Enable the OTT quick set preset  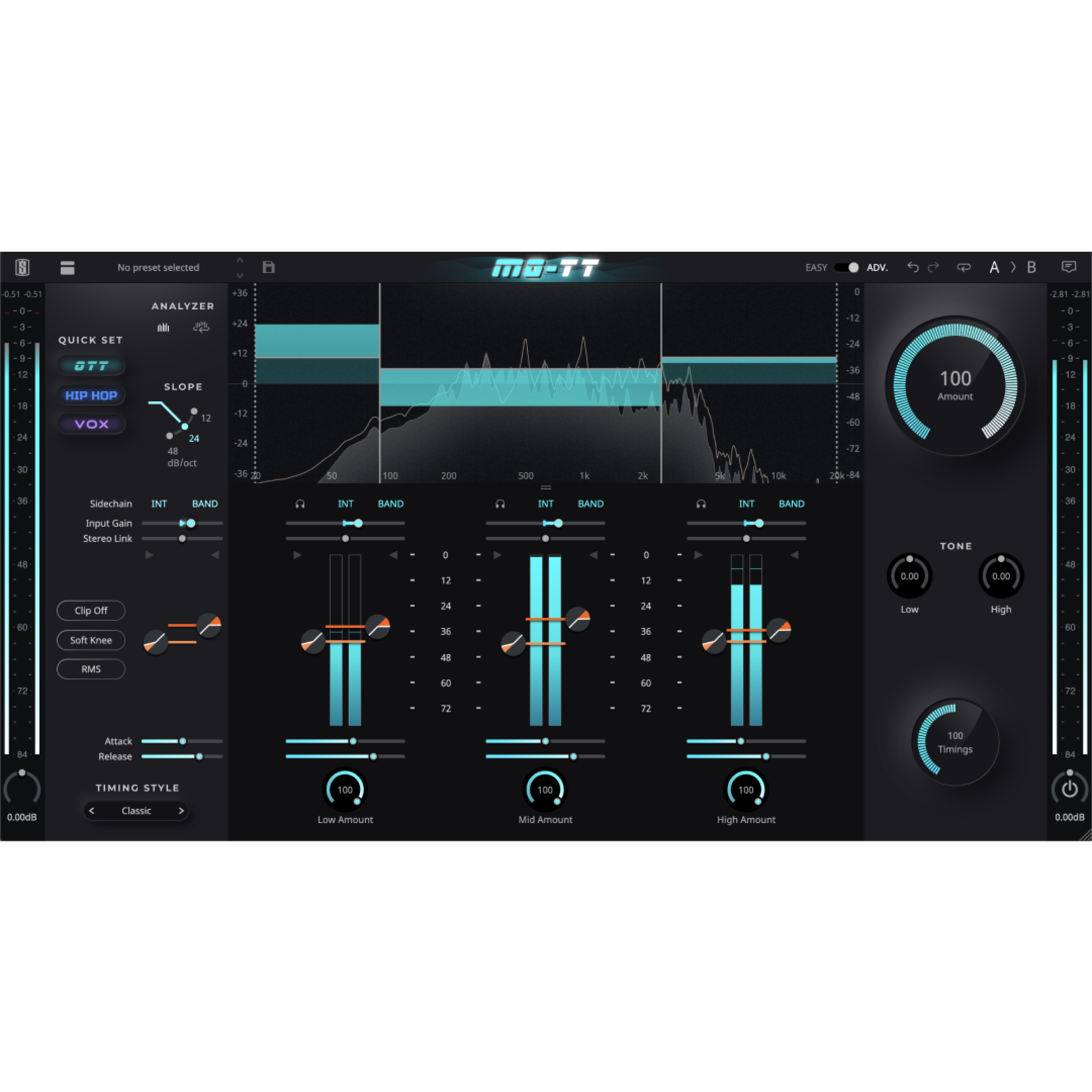pyautogui.click(x=91, y=366)
